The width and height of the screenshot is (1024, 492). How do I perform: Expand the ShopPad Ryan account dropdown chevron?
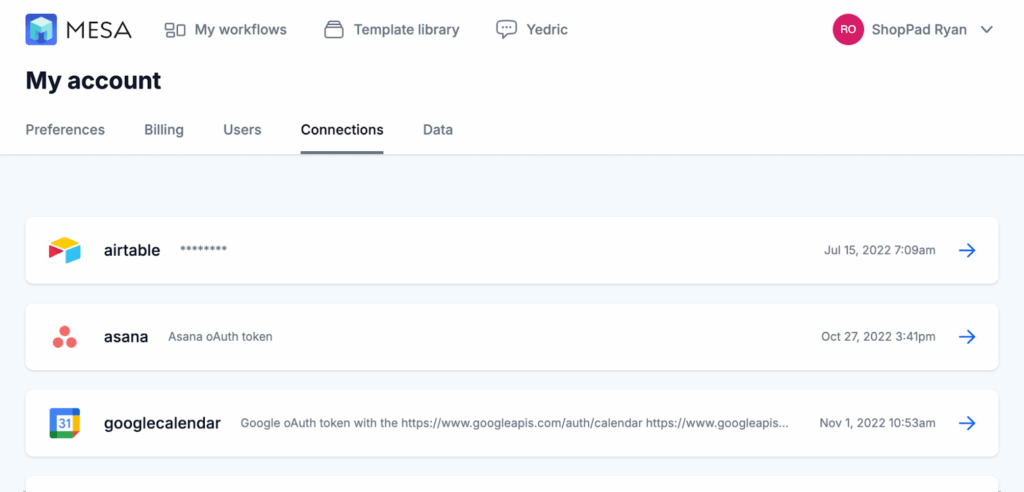[x=987, y=30]
